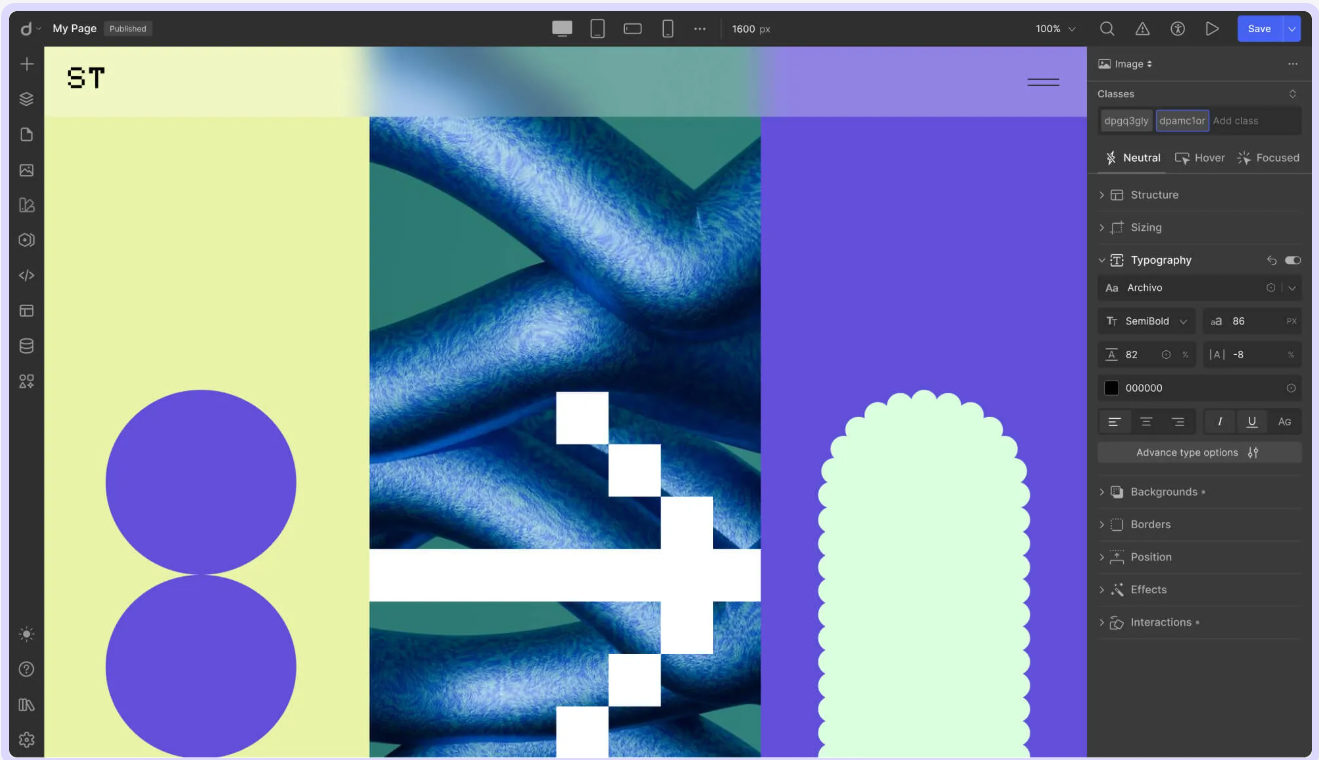Click the Save button

pos(1259,29)
